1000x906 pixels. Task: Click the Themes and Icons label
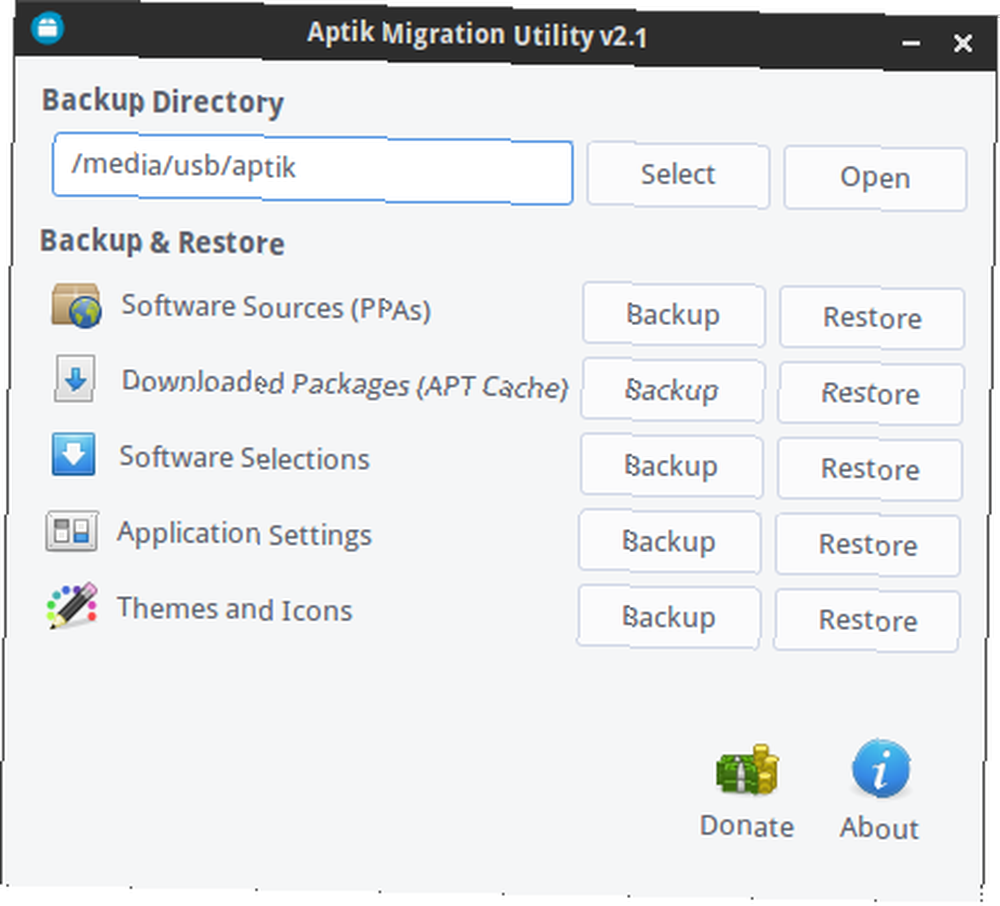pyautogui.click(x=234, y=609)
